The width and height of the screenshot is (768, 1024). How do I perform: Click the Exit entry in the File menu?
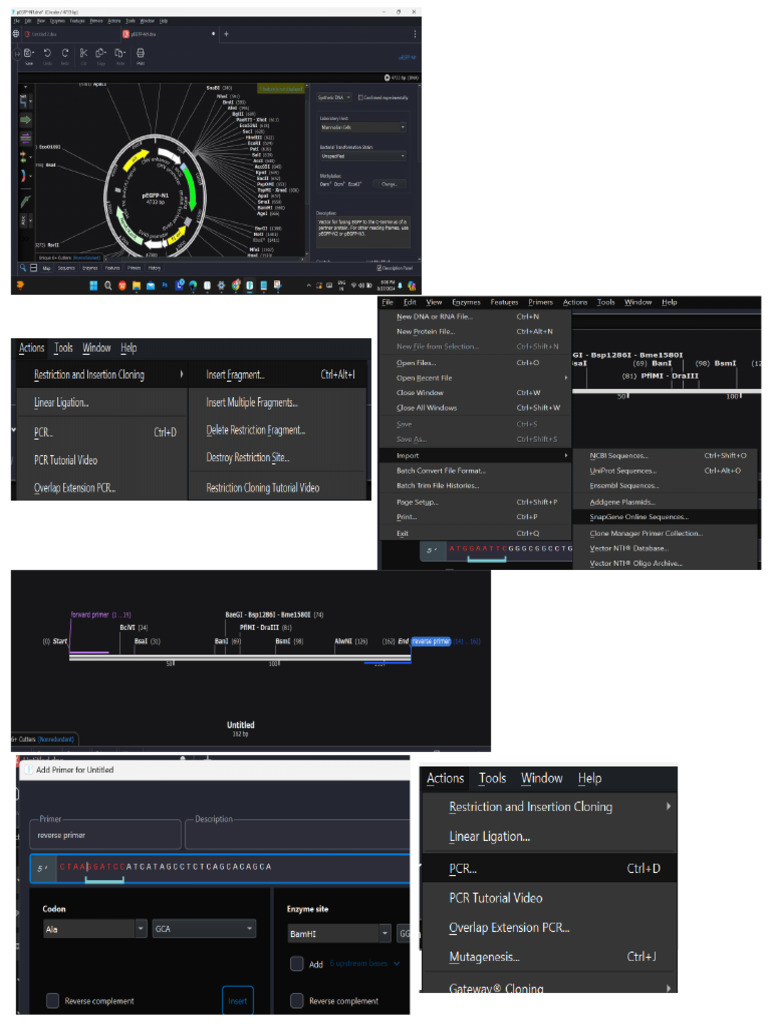click(x=475, y=533)
